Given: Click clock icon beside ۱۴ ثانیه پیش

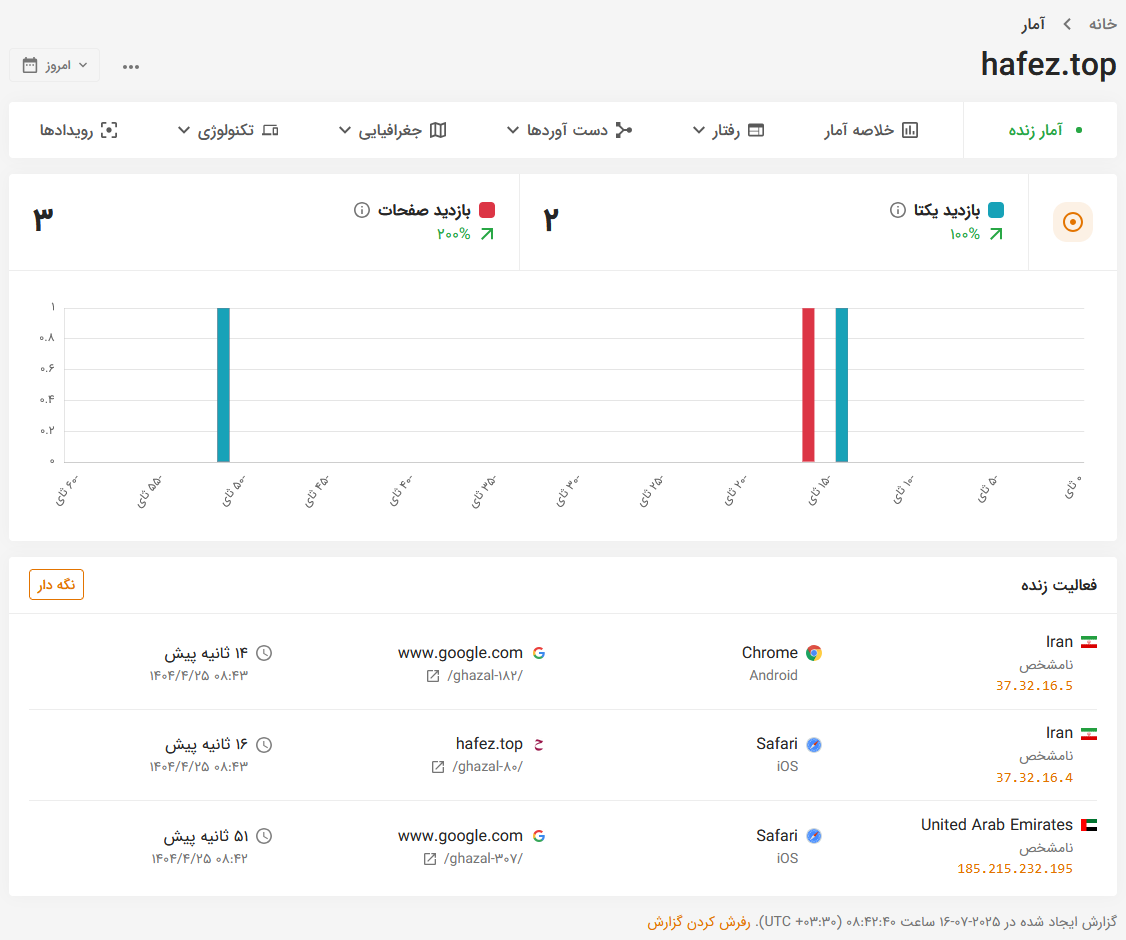Looking at the screenshot, I should point(264,653).
